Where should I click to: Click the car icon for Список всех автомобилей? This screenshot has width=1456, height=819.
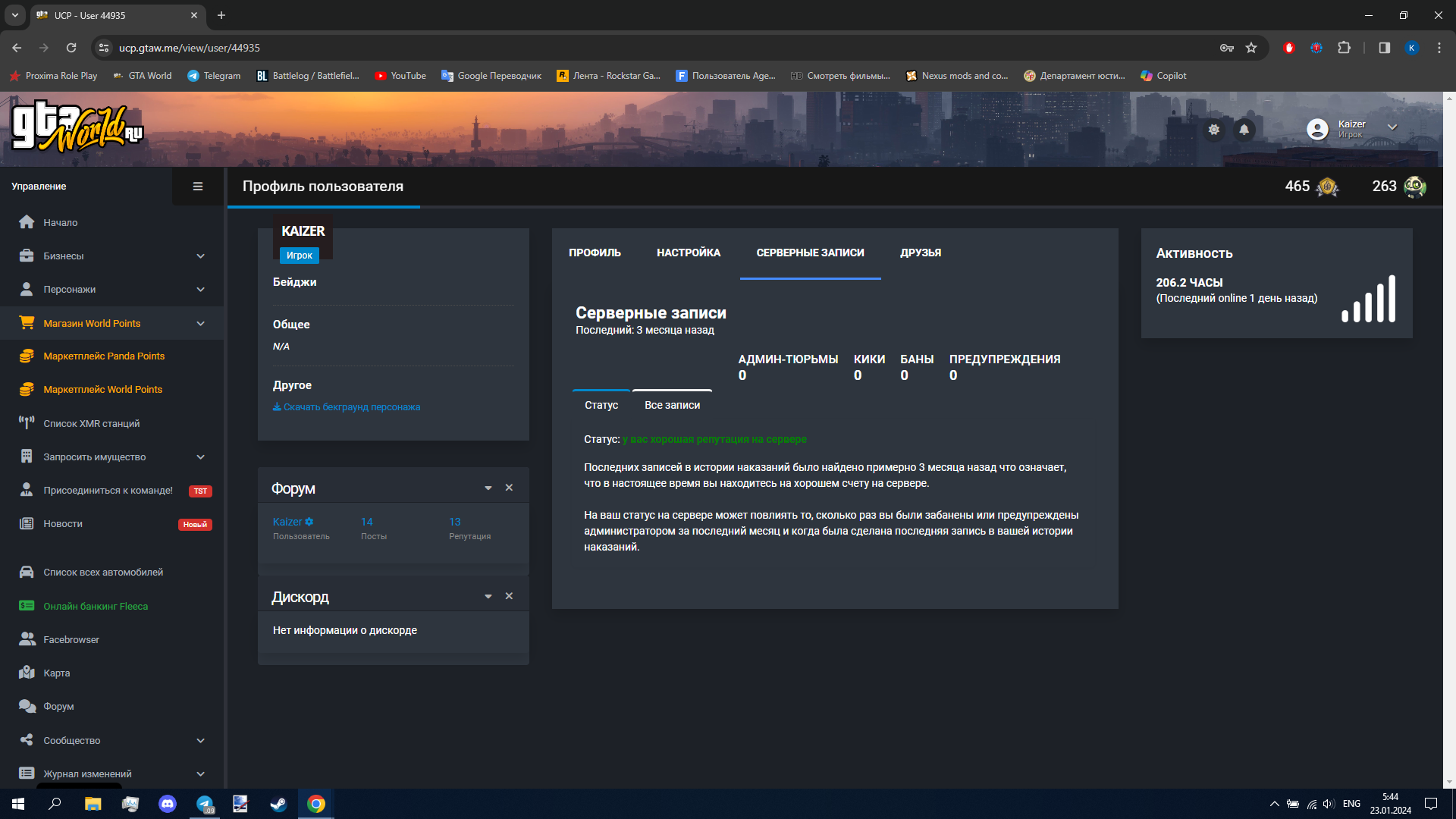(27, 572)
